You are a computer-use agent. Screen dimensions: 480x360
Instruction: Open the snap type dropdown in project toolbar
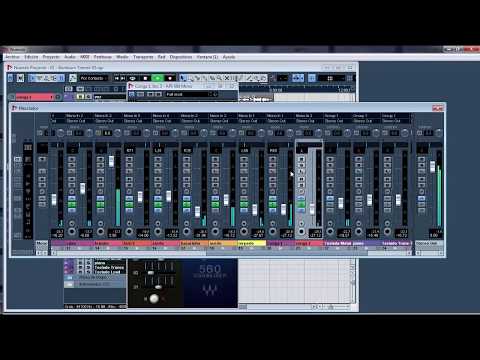tap(330, 78)
